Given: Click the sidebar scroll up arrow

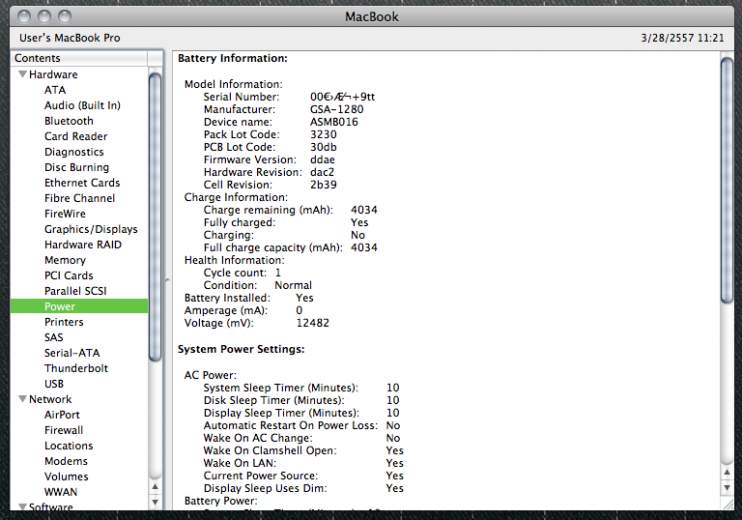Looking at the screenshot, I should coord(155,487).
